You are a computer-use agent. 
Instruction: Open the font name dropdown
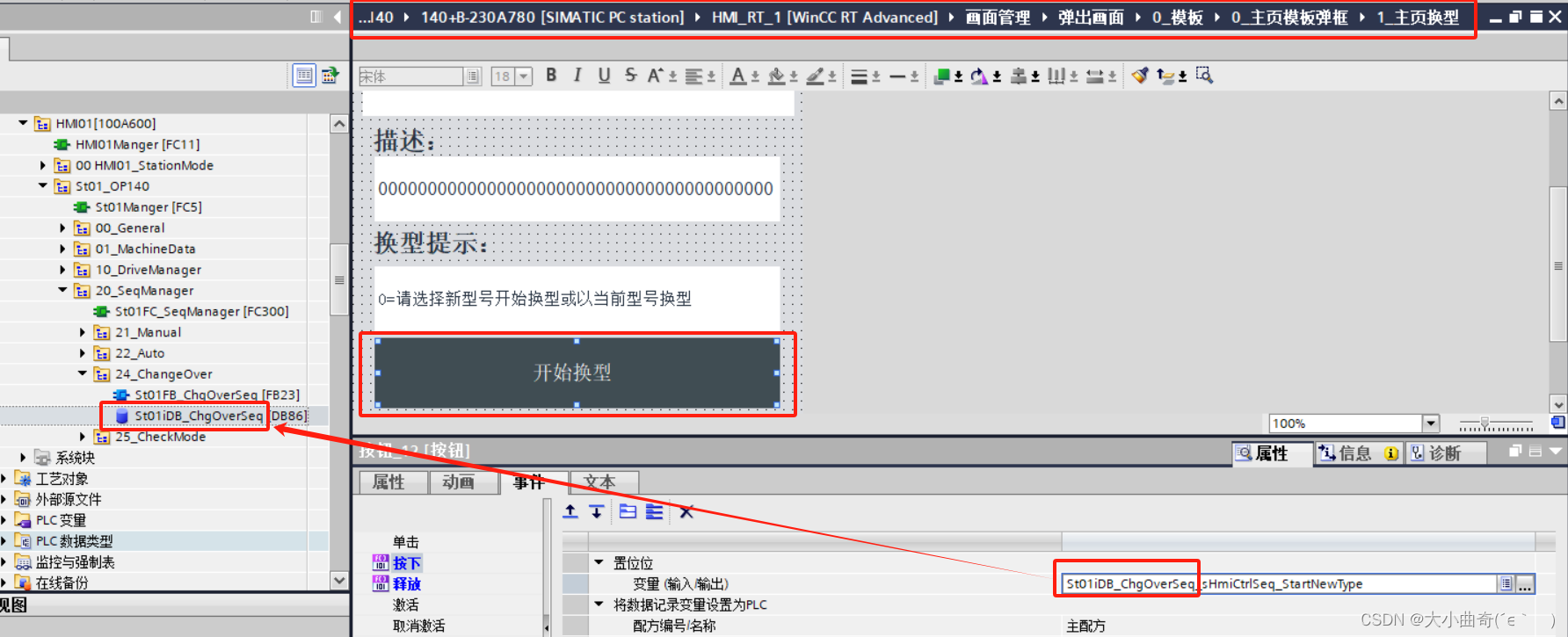click(473, 76)
